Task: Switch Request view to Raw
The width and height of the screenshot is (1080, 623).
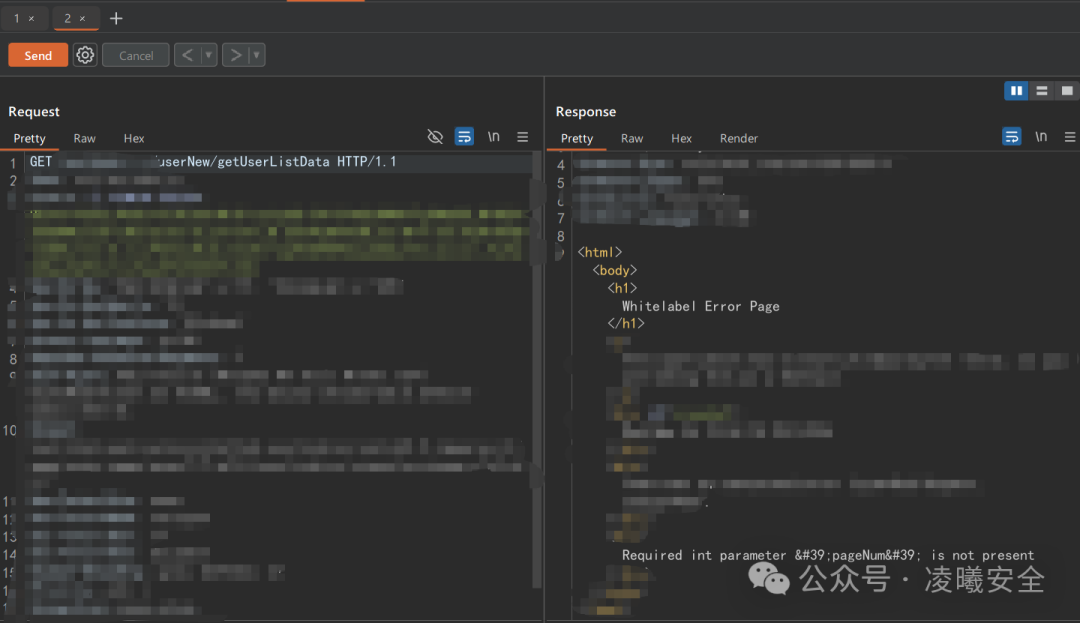Action: pyautogui.click(x=85, y=138)
